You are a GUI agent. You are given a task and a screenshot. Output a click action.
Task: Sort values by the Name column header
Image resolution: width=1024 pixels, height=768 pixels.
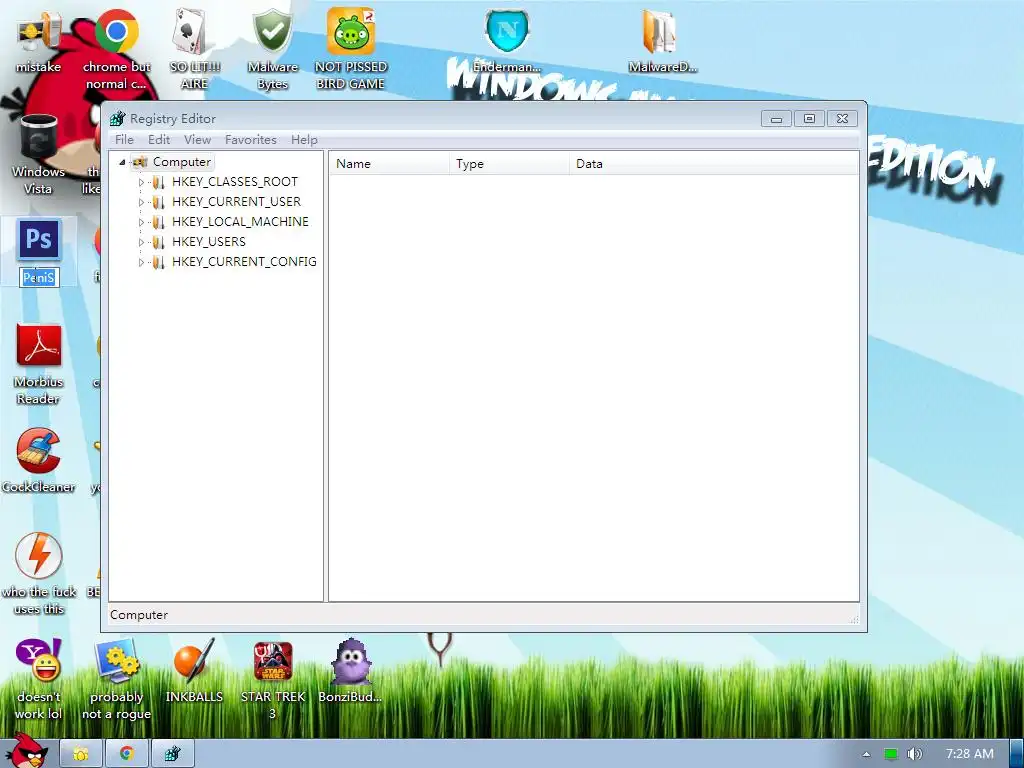[389, 164]
